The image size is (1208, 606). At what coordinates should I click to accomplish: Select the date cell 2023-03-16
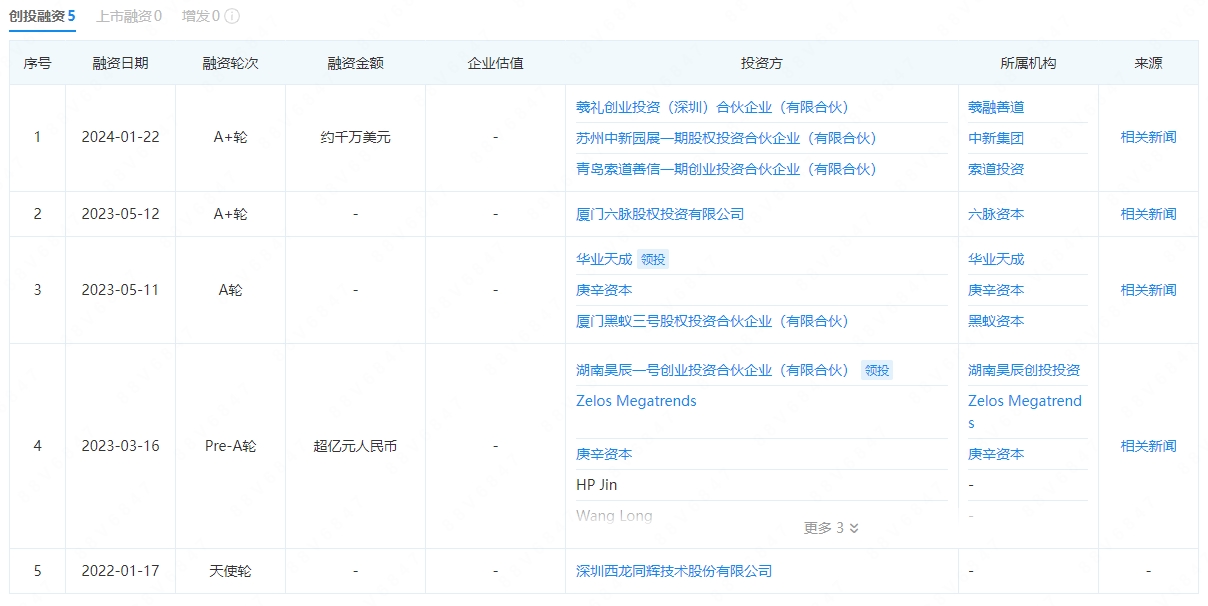click(x=120, y=446)
